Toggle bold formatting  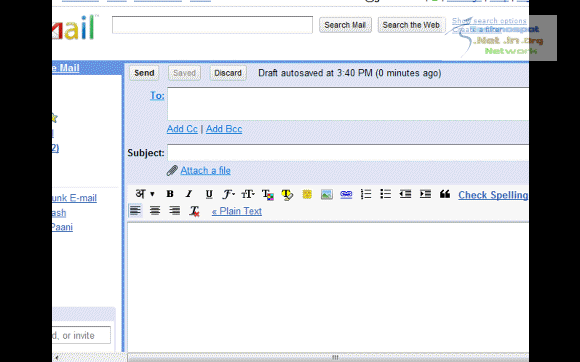[170, 194]
